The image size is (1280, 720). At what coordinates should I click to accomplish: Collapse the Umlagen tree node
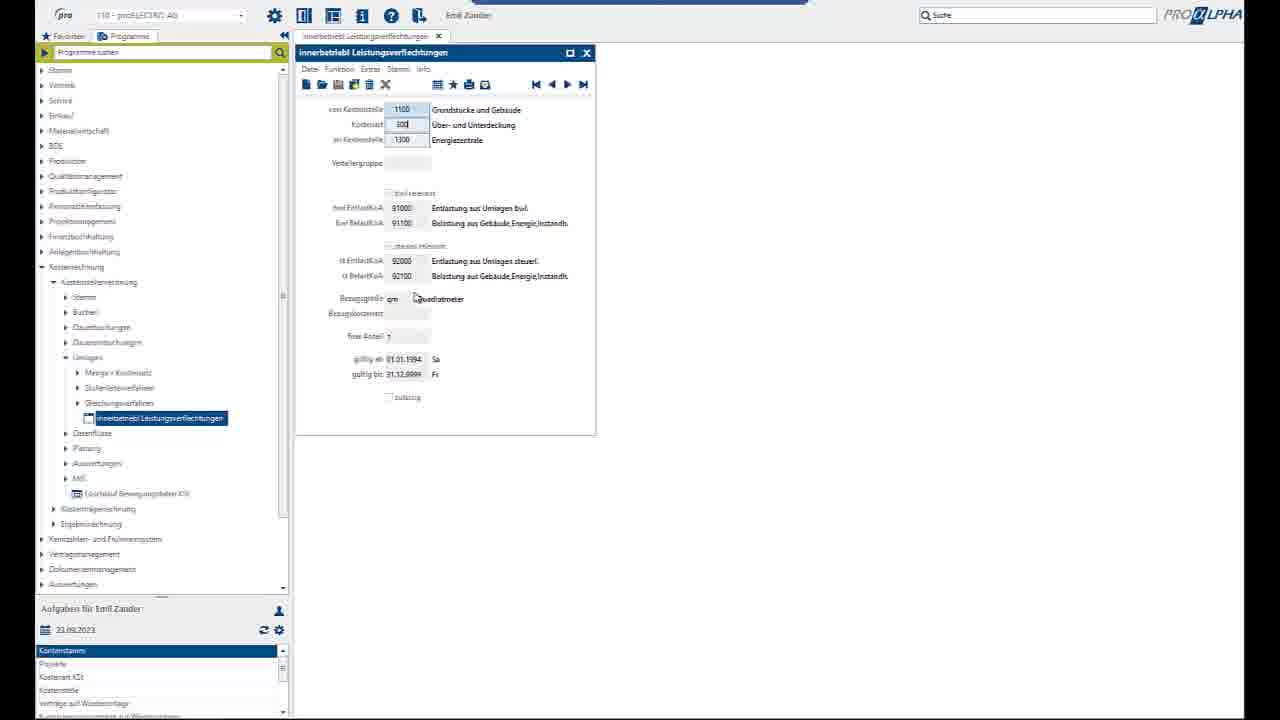(65, 357)
